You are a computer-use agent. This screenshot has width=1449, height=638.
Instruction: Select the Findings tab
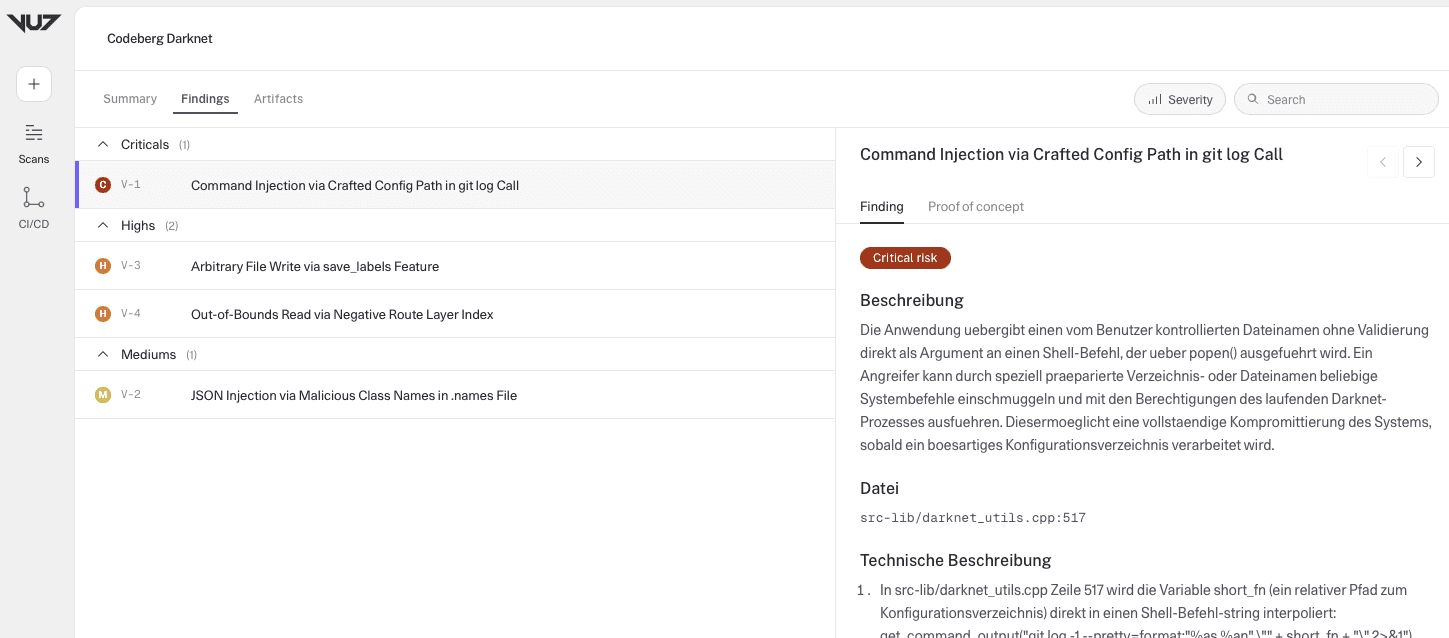(x=205, y=99)
